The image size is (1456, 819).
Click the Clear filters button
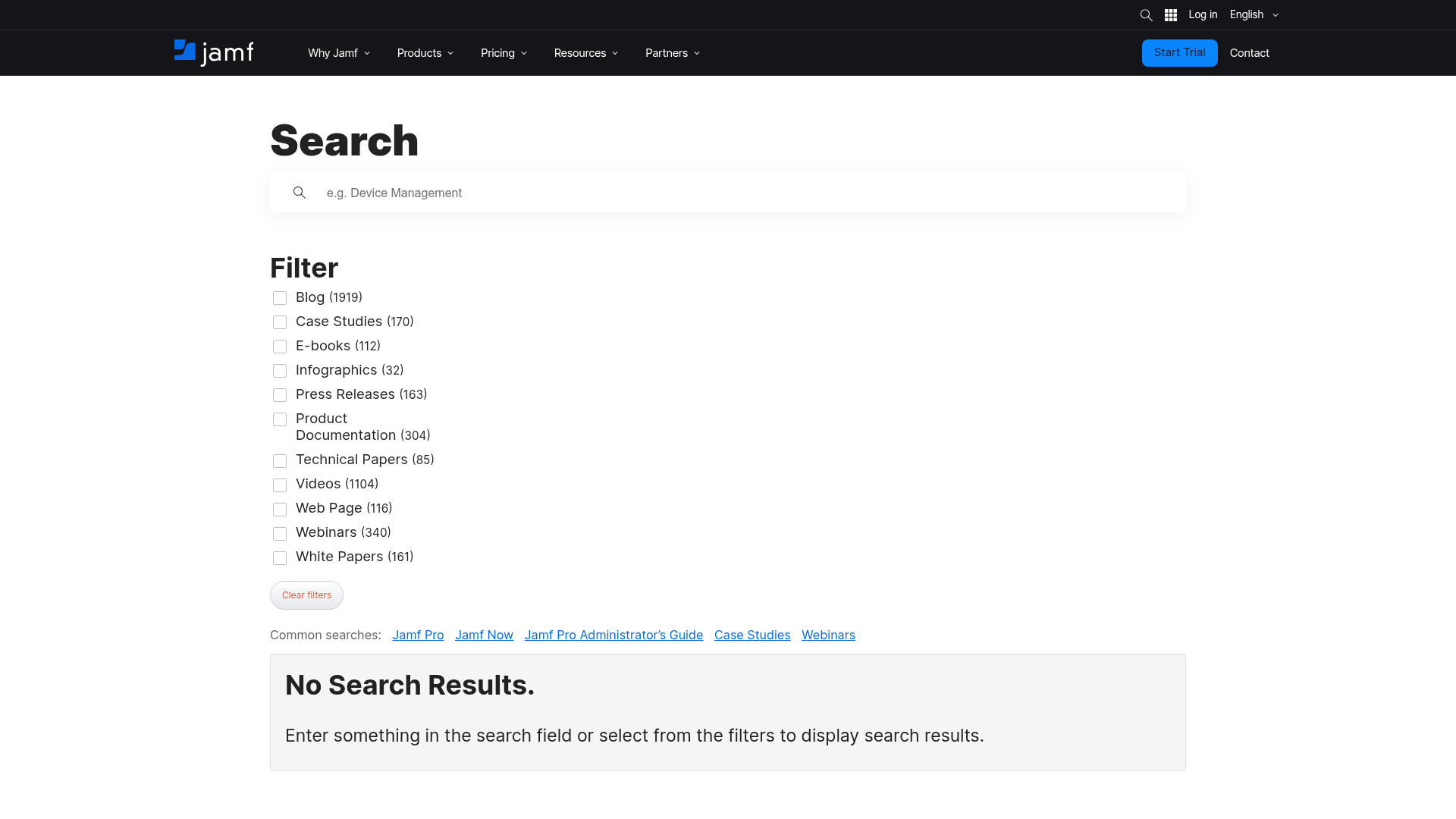tap(306, 595)
